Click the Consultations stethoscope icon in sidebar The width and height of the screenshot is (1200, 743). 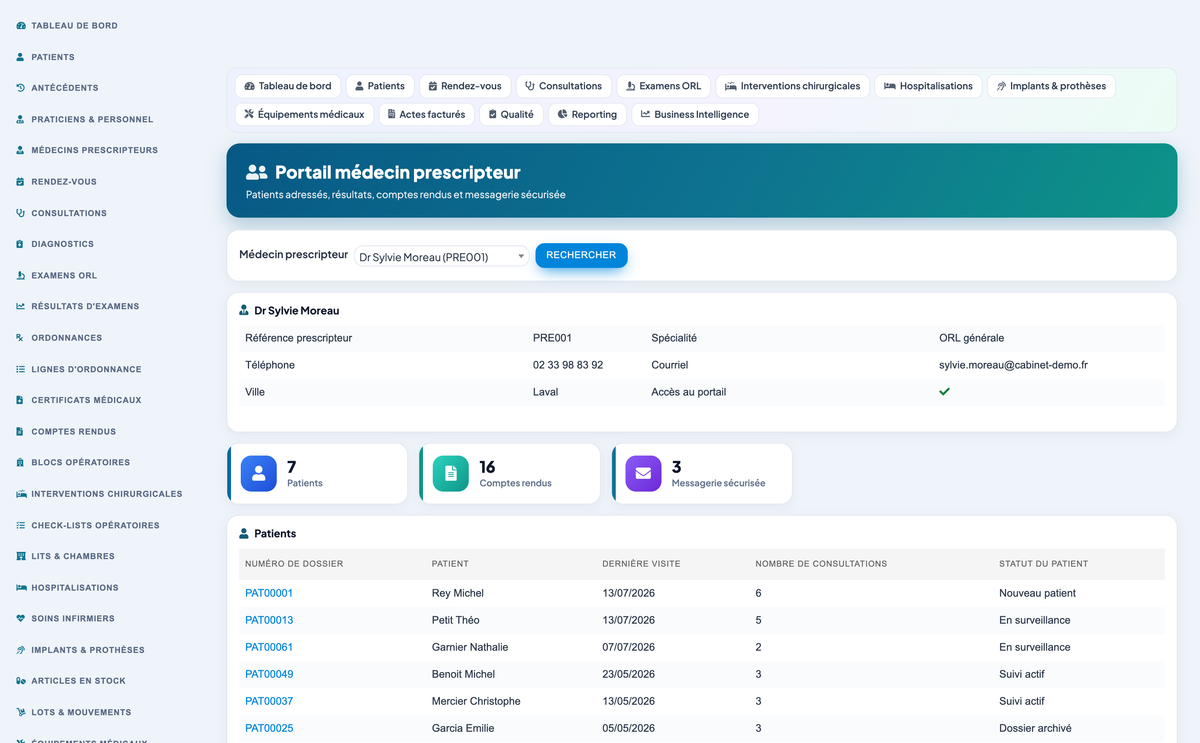[x=21, y=213]
